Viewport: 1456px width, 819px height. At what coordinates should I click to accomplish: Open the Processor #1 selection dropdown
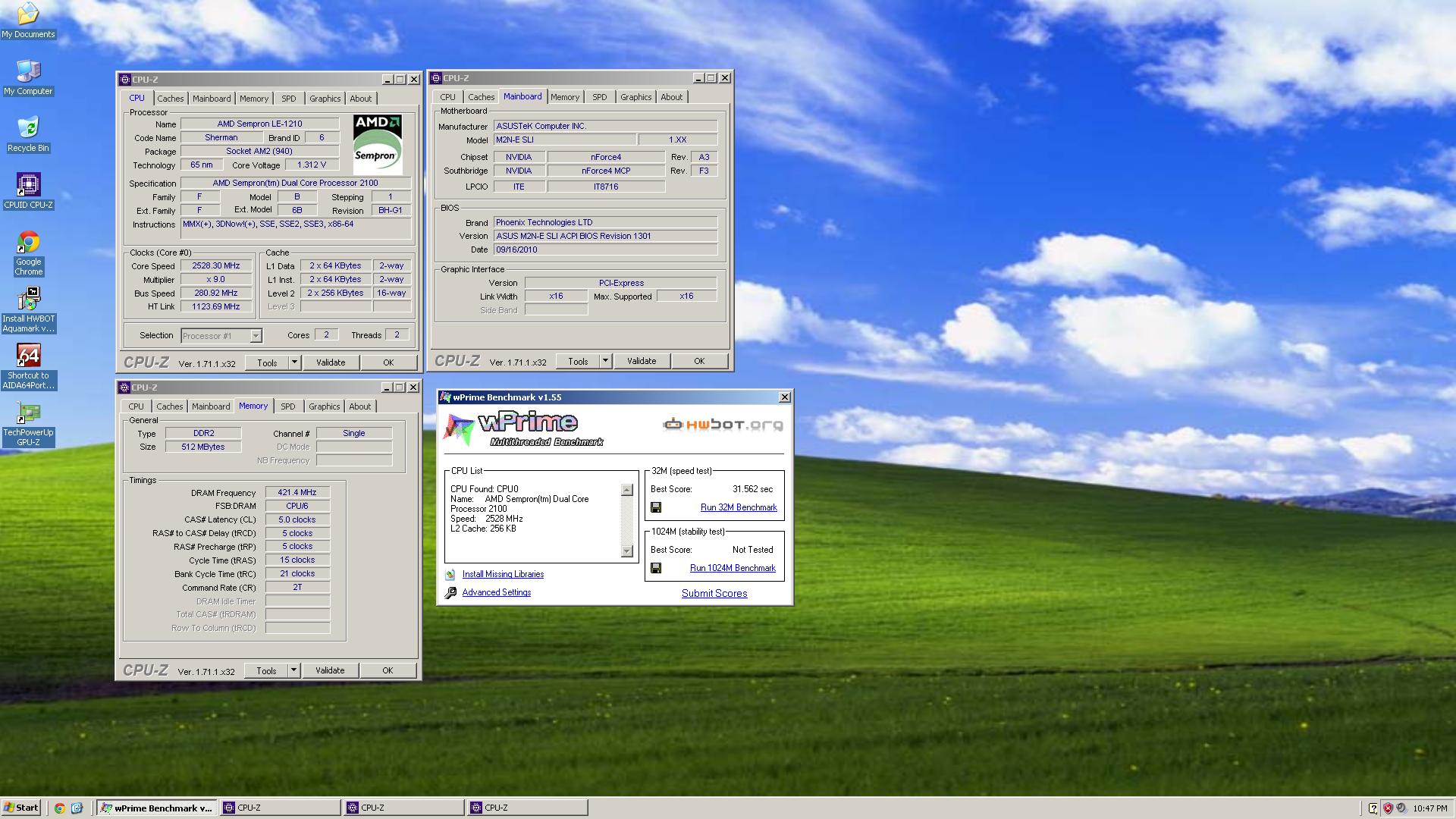256,335
